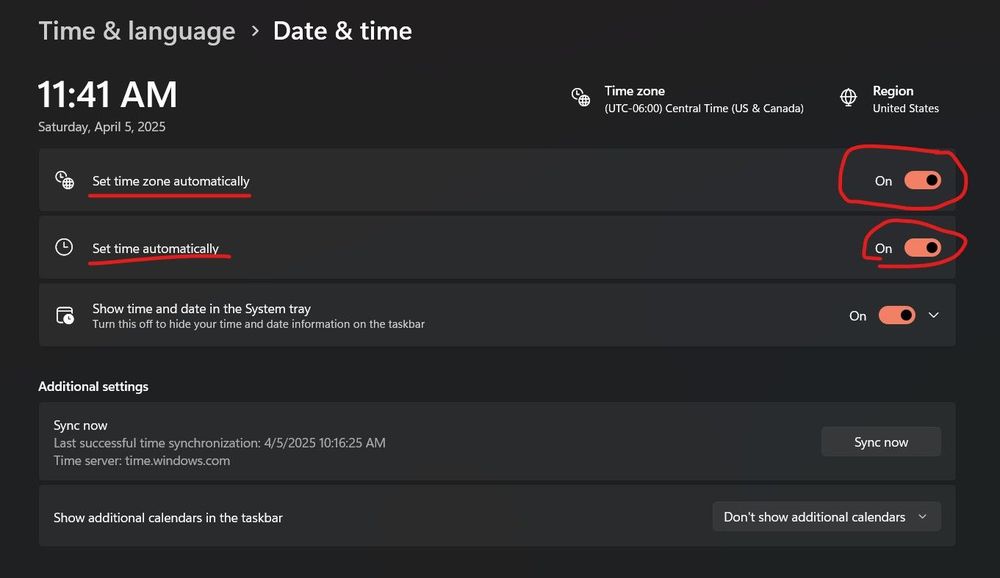Toggle Show time and date in the System tray
The height and width of the screenshot is (578, 1000).
895,314
